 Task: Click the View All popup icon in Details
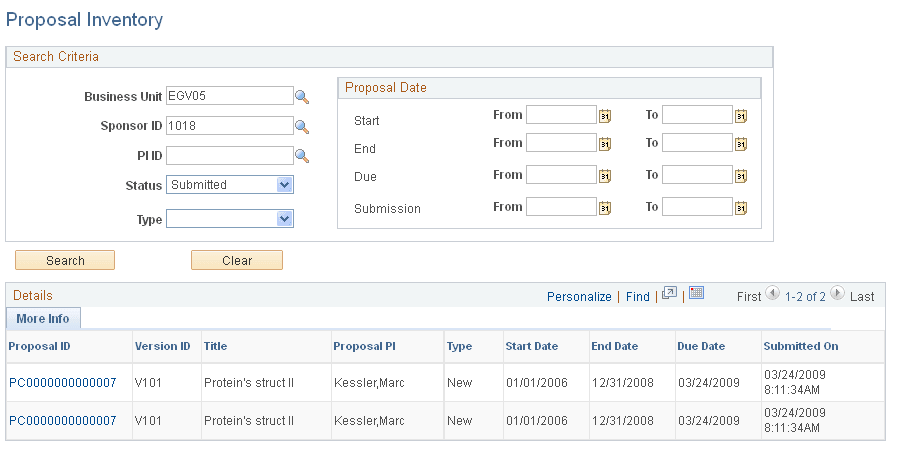tap(669, 293)
